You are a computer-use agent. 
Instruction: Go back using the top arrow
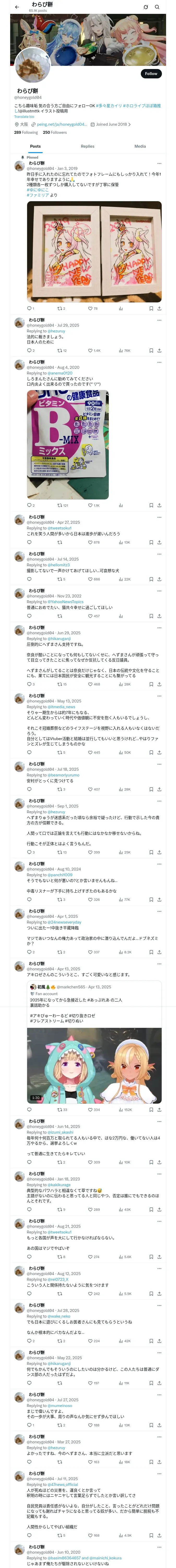(16, 7)
